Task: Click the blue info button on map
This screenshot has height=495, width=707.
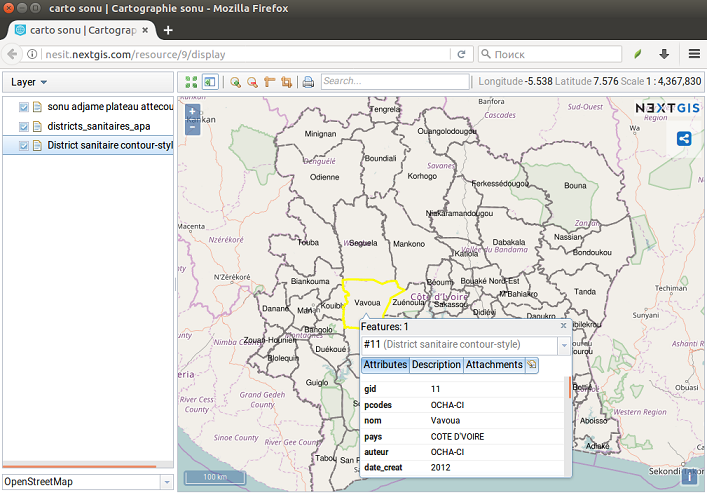Action: (689, 476)
